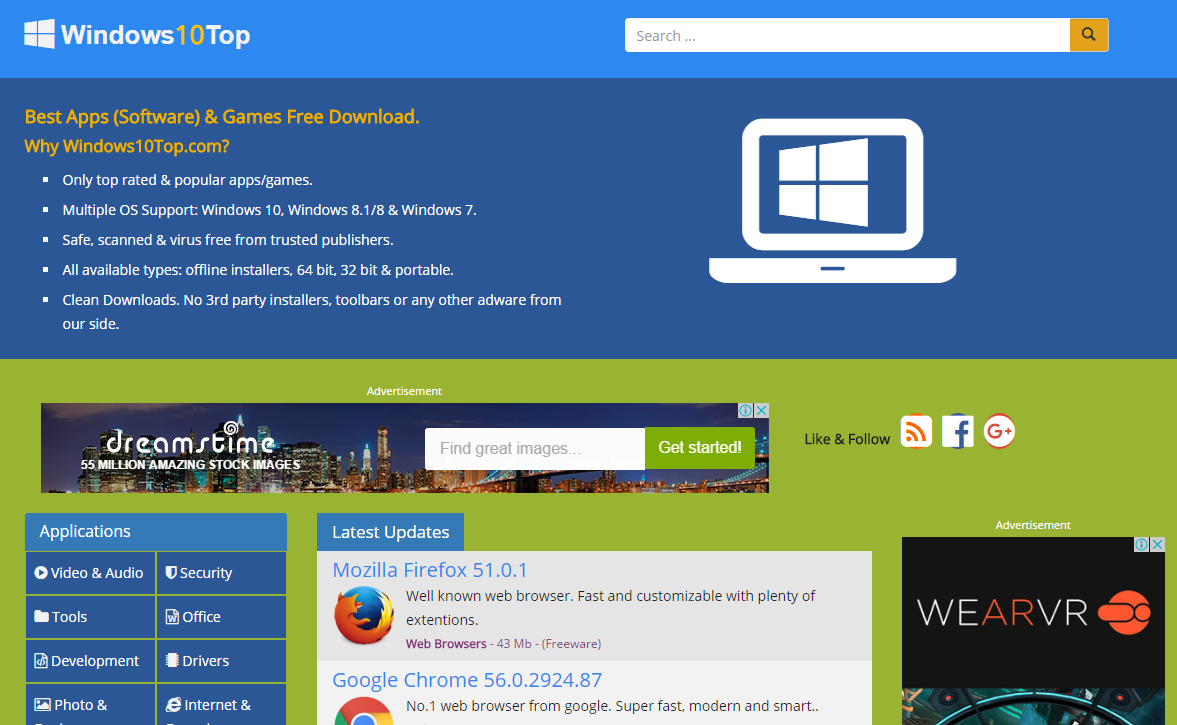This screenshot has width=1177, height=725.
Task: Open the Security category
Action: click(x=221, y=573)
